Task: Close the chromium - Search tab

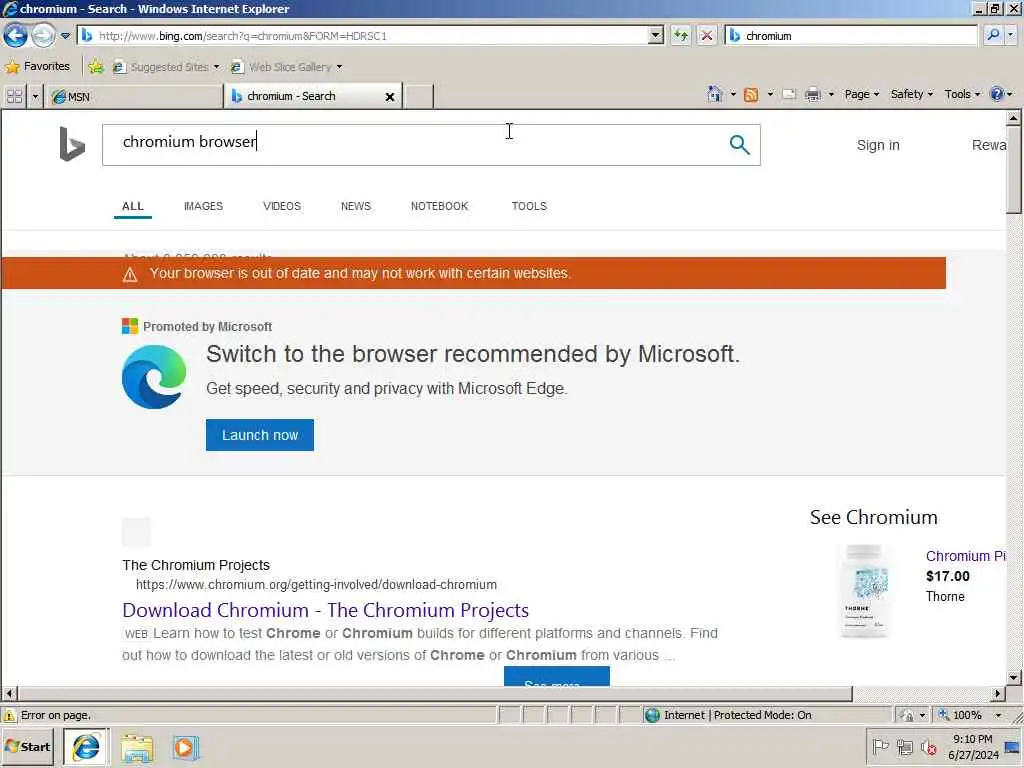Action: coord(390,97)
